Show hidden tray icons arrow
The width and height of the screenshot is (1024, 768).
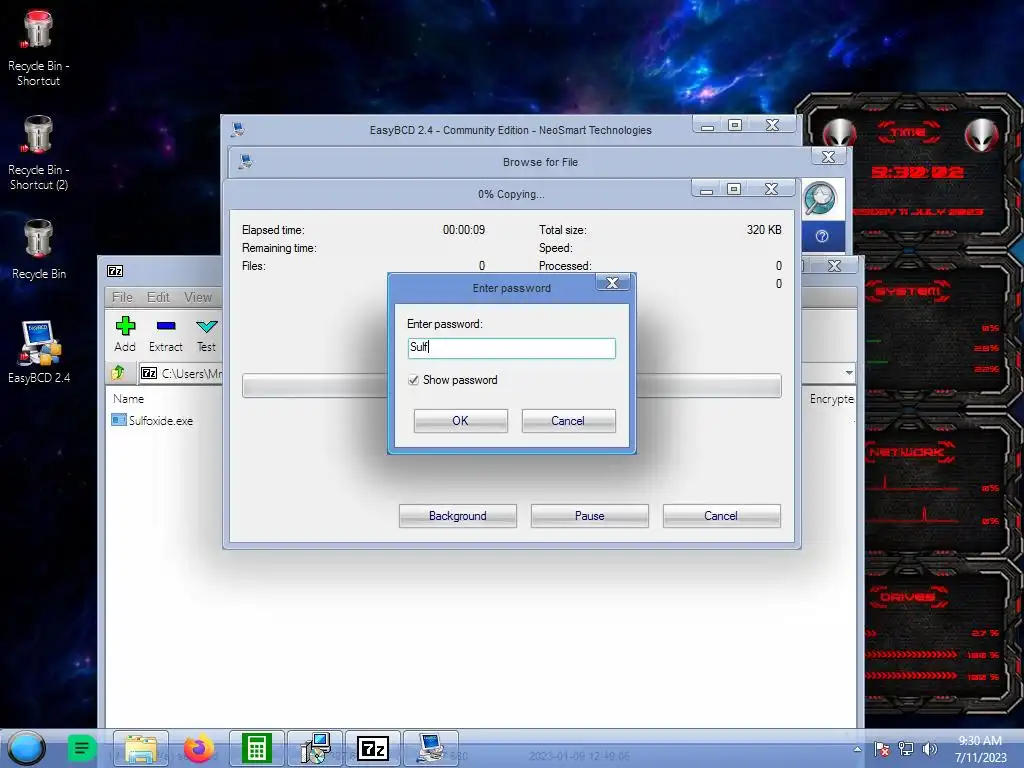857,749
